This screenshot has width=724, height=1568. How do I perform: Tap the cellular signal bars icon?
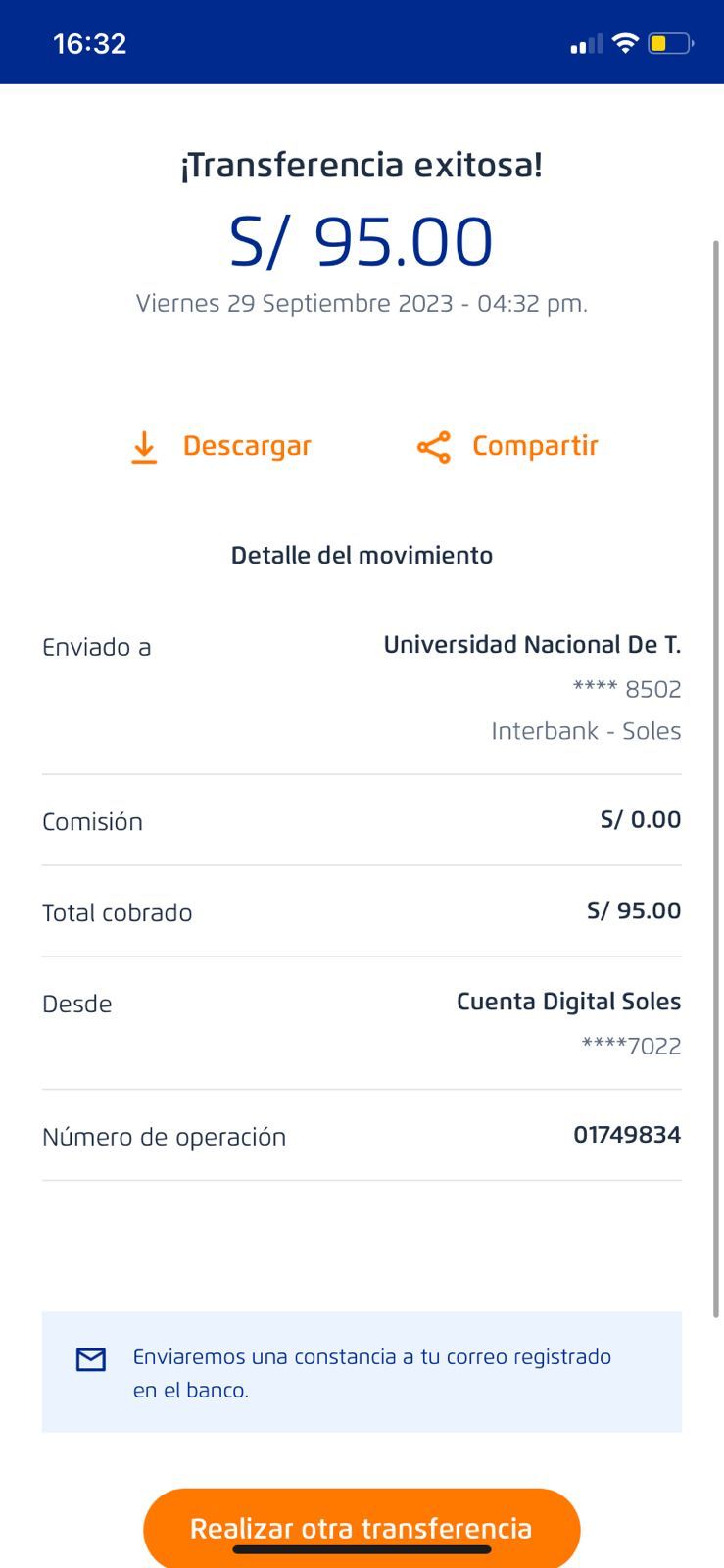coord(586,44)
